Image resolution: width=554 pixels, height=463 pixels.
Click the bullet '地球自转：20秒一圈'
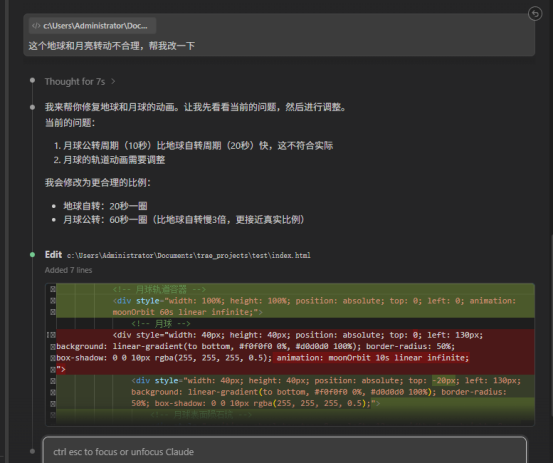[x=105, y=206]
